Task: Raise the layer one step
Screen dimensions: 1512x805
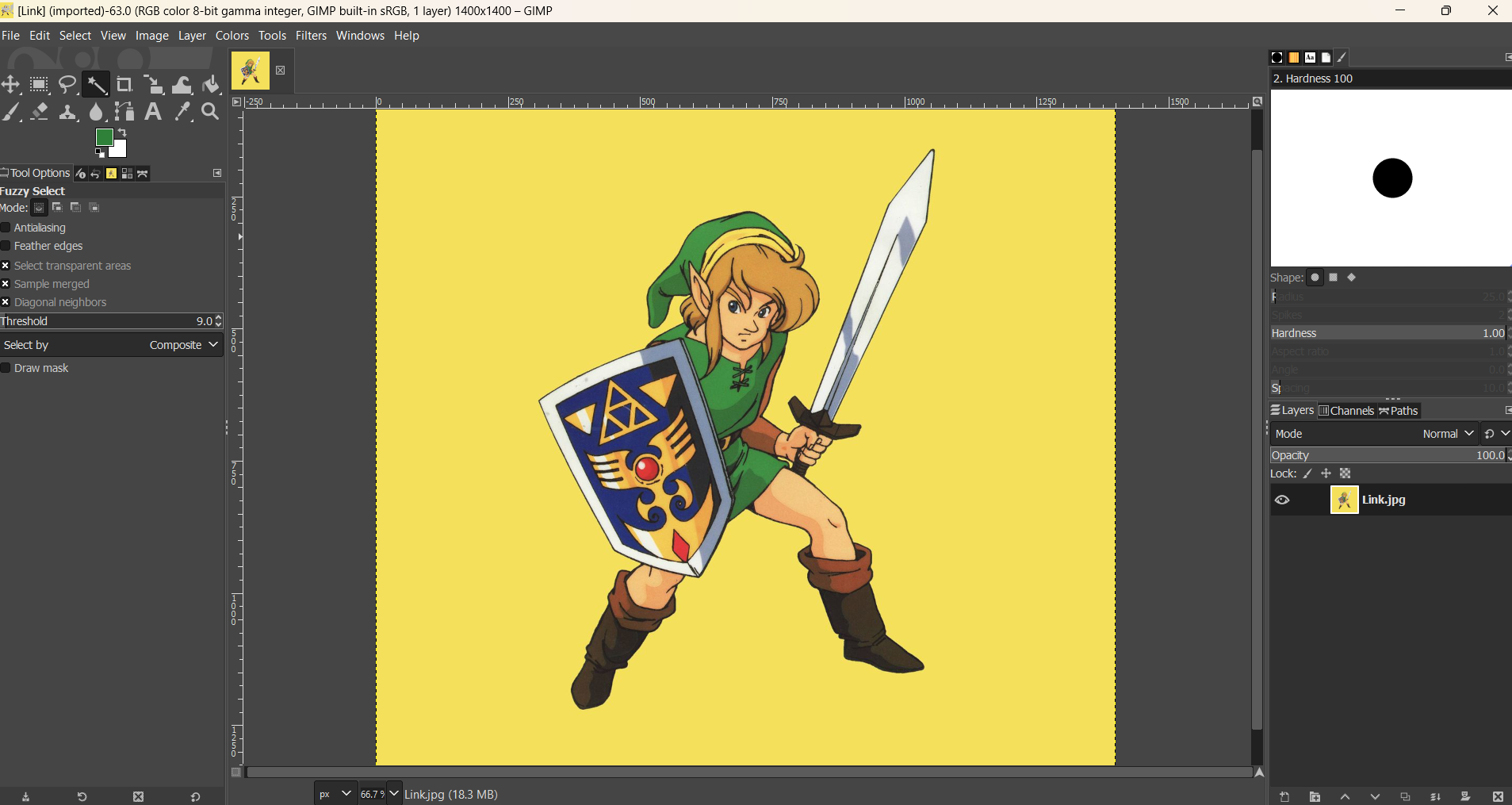Action: (1345, 797)
